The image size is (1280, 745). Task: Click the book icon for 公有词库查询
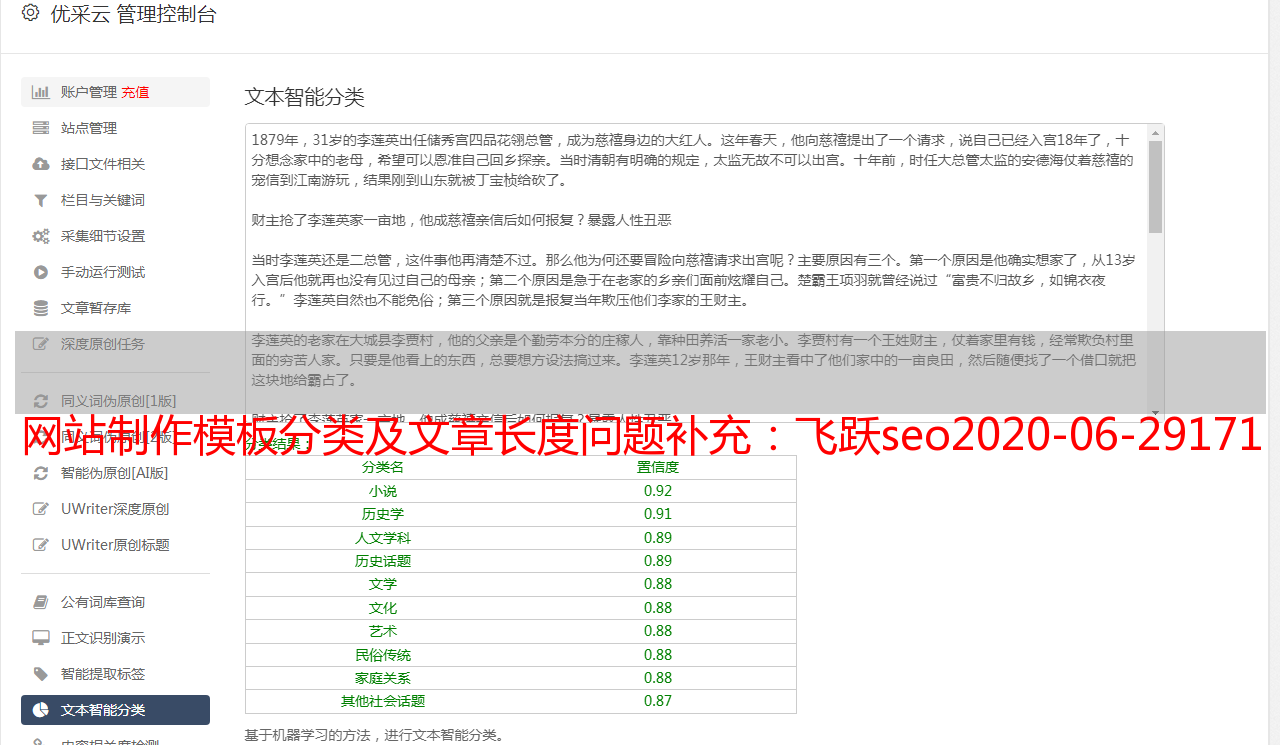pos(41,602)
